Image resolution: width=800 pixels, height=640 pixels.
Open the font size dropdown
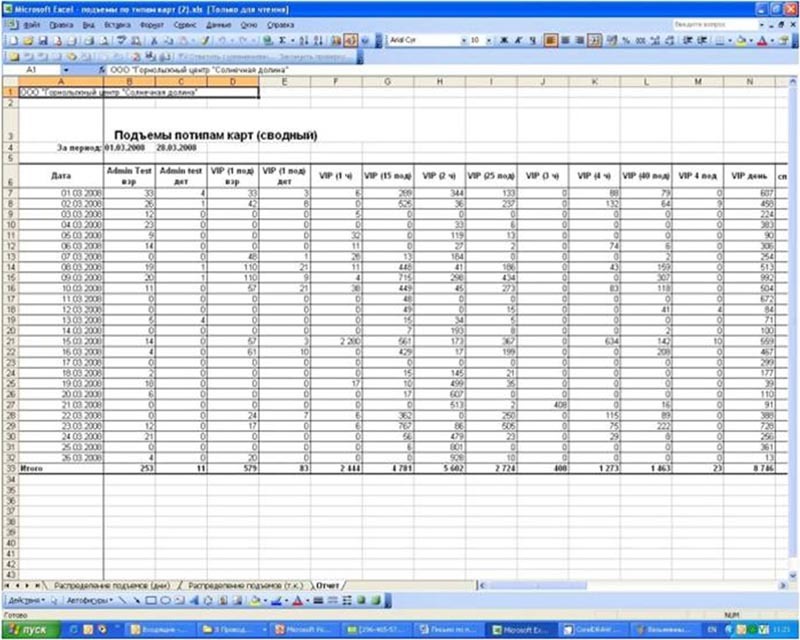[x=488, y=40]
